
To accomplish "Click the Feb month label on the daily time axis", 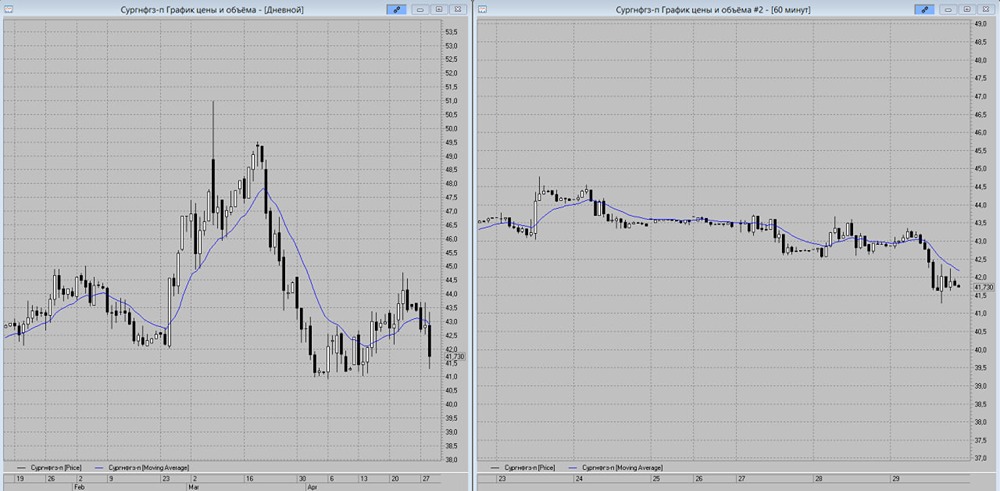I will 80,487.
